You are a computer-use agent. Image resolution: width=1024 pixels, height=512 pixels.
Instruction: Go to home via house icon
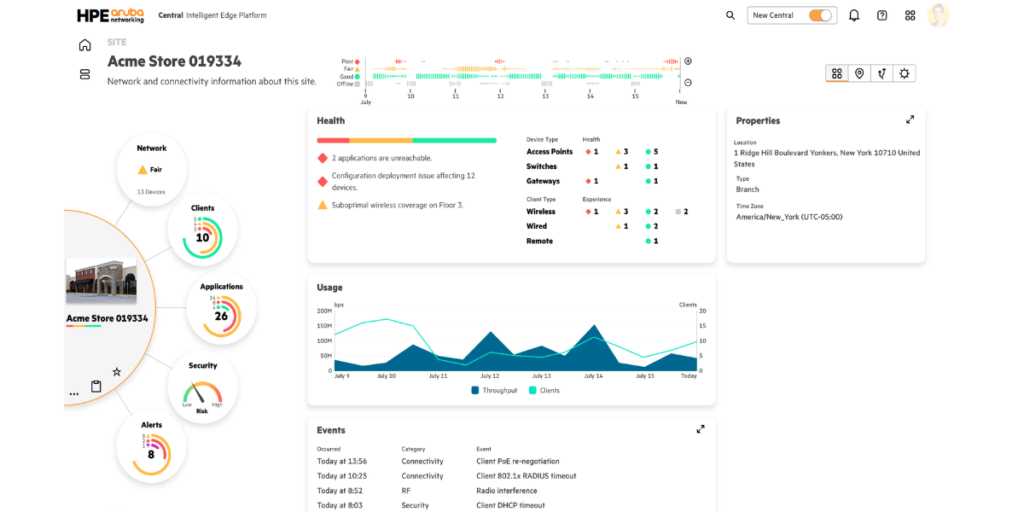(84, 45)
